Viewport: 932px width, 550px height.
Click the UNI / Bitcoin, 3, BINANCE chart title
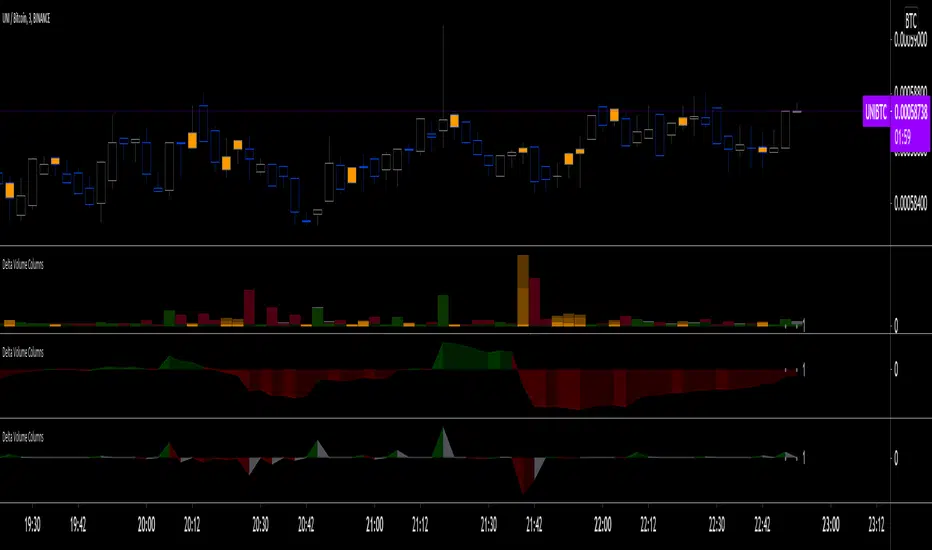26,19
